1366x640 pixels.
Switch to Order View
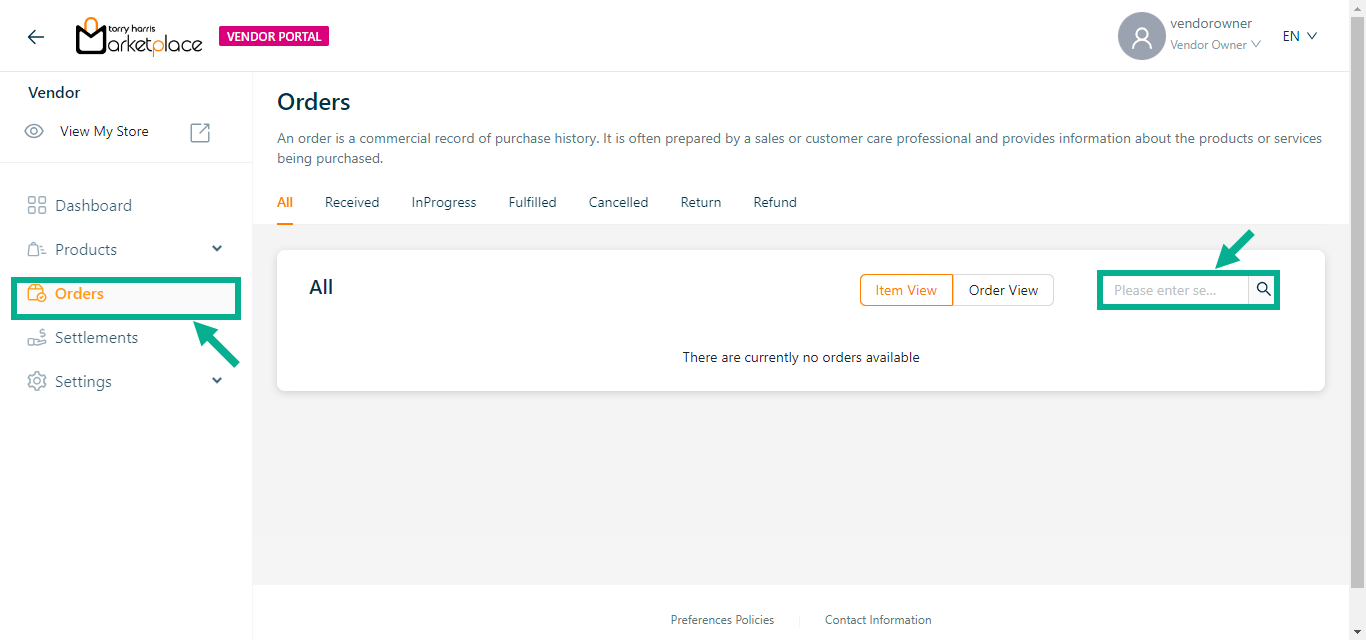1003,290
